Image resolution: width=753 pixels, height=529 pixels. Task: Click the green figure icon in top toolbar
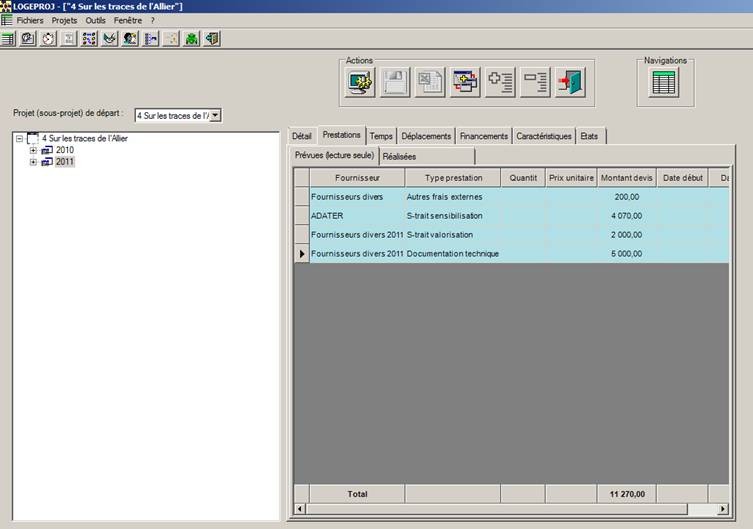[192, 39]
